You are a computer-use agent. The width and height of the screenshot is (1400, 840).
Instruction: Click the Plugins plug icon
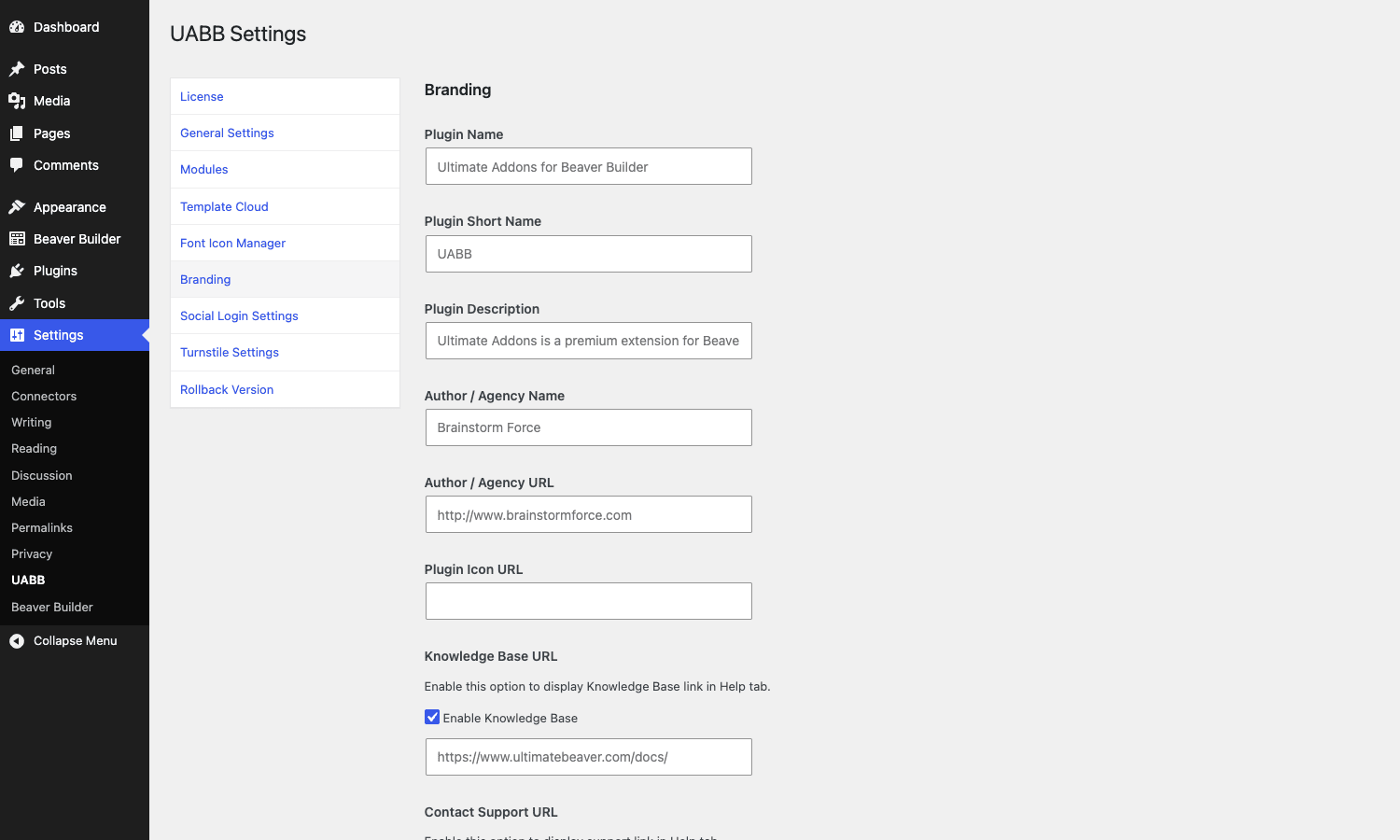click(x=17, y=271)
